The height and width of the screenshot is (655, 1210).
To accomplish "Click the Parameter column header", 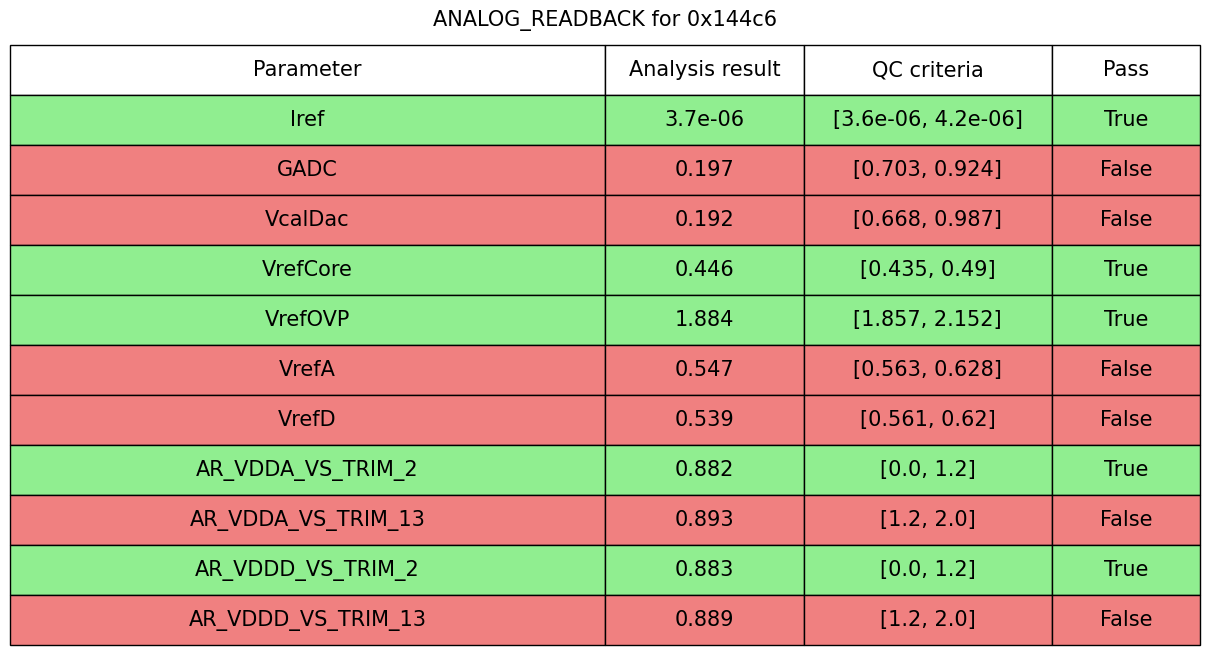I will pyautogui.click(x=307, y=70).
